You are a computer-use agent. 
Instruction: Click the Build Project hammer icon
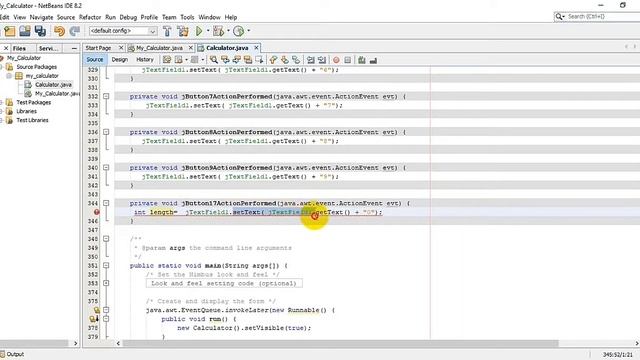pos(167,31)
